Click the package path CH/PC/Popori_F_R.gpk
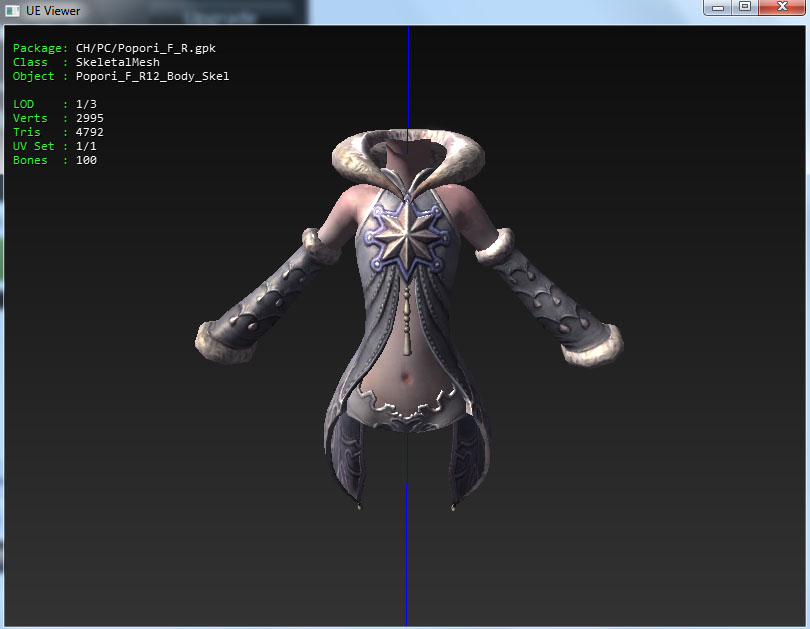This screenshot has height=629, width=810. (x=145, y=48)
